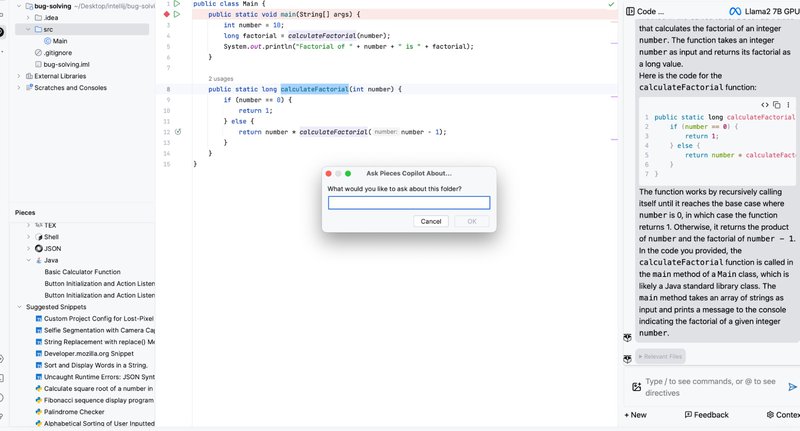The width and height of the screenshot is (800, 431).
Task: Collapse the Java snippets group
Action: (28, 260)
